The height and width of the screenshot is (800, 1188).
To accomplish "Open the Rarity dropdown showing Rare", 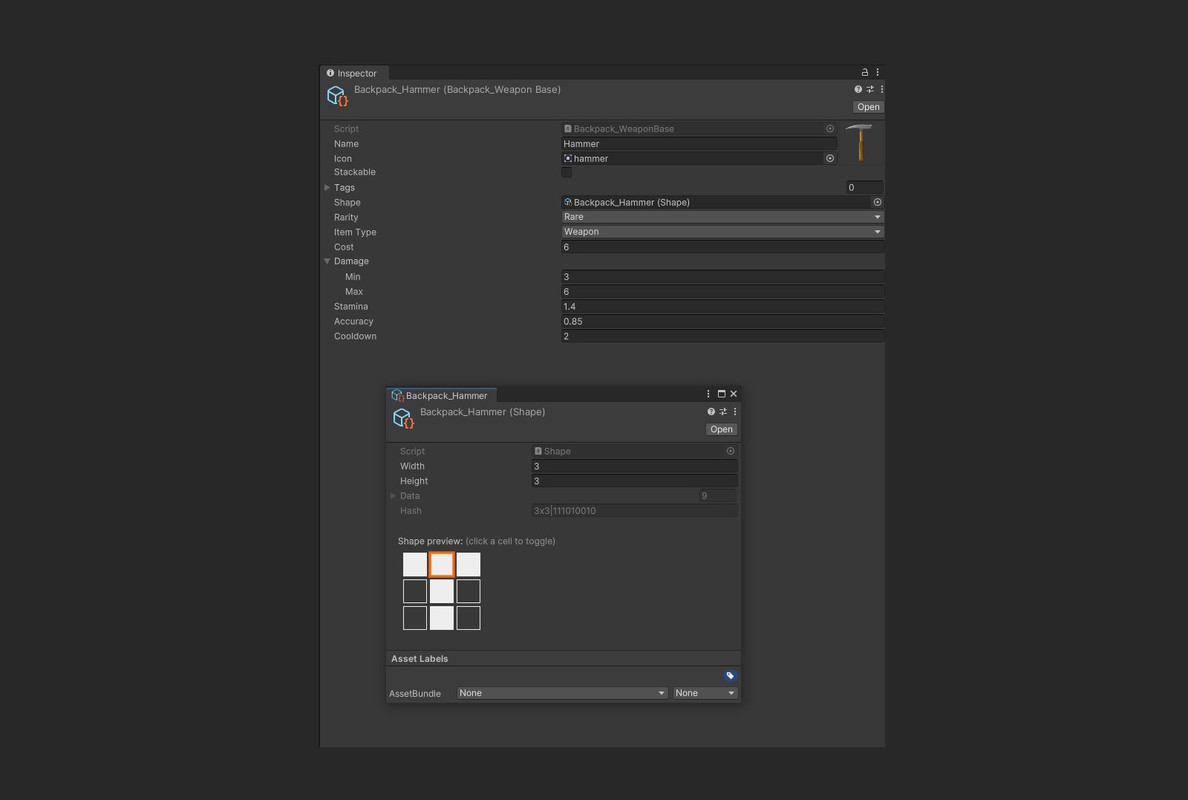I will pyautogui.click(x=722, y=216).
